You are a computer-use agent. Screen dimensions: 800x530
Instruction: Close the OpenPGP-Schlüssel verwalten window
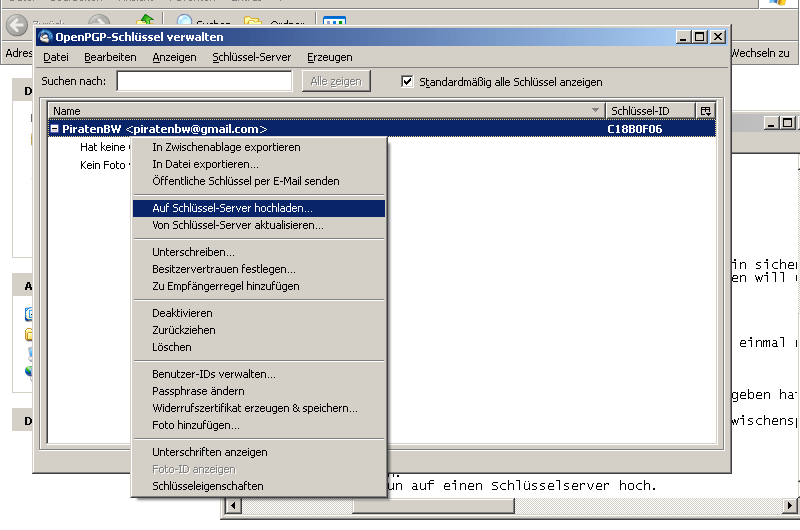(717, 37)
